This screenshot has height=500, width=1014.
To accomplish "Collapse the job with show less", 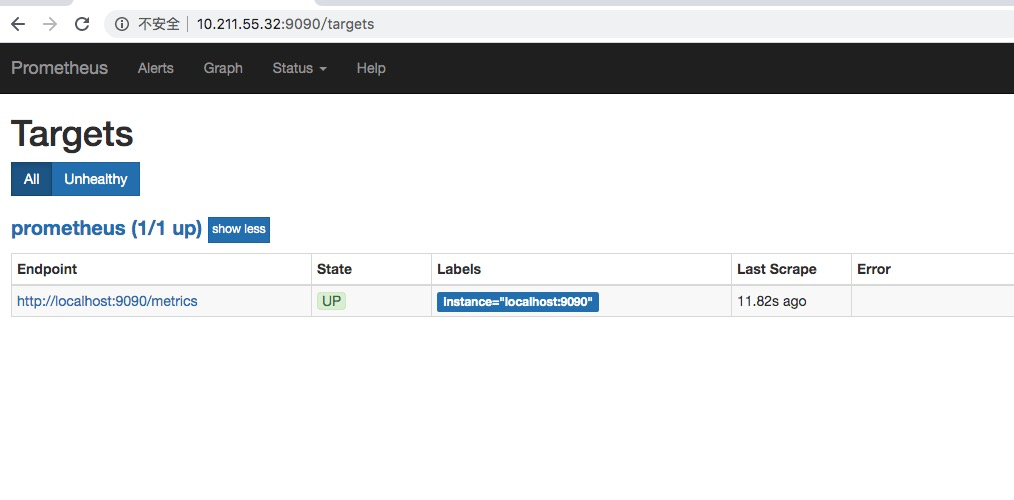I will point(239,229).
